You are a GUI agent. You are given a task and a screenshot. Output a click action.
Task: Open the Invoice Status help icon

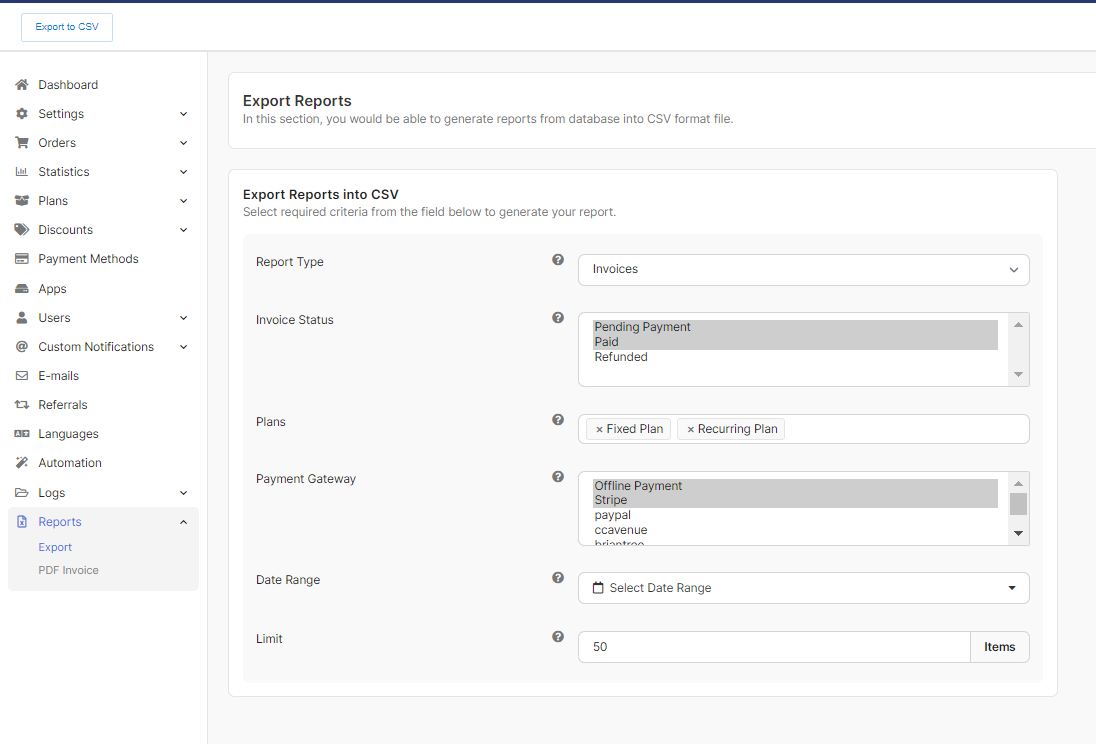pos(558,317)
